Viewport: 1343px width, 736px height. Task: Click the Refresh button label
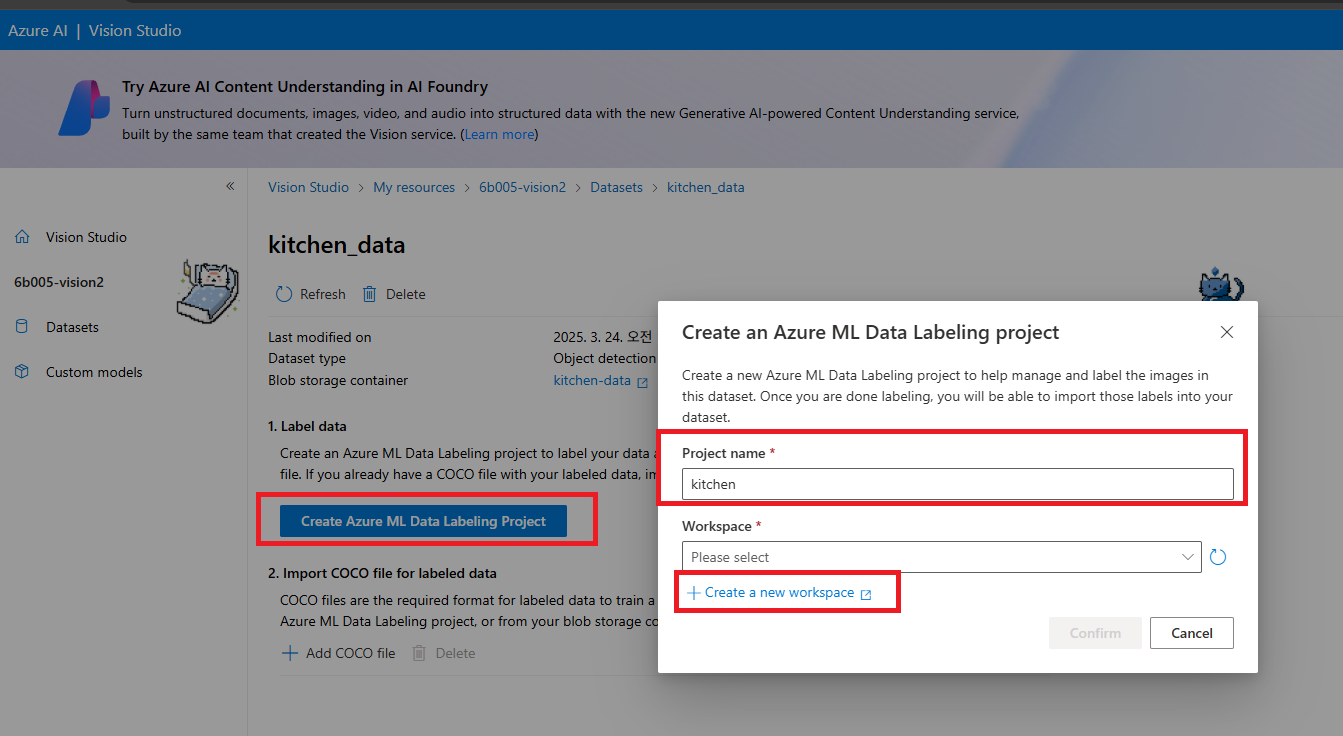[x=322, y=294]
